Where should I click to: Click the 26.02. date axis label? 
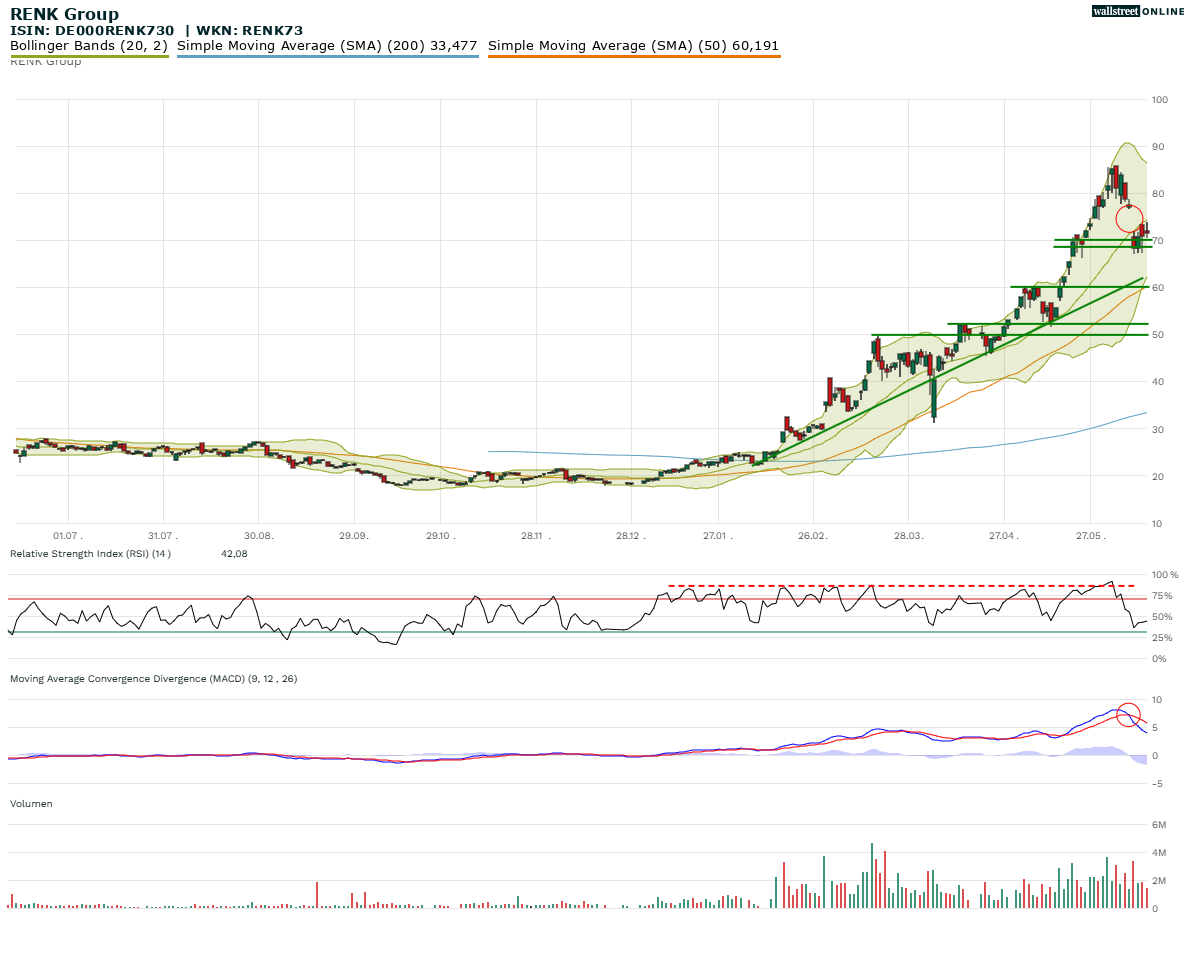[813, 536]
